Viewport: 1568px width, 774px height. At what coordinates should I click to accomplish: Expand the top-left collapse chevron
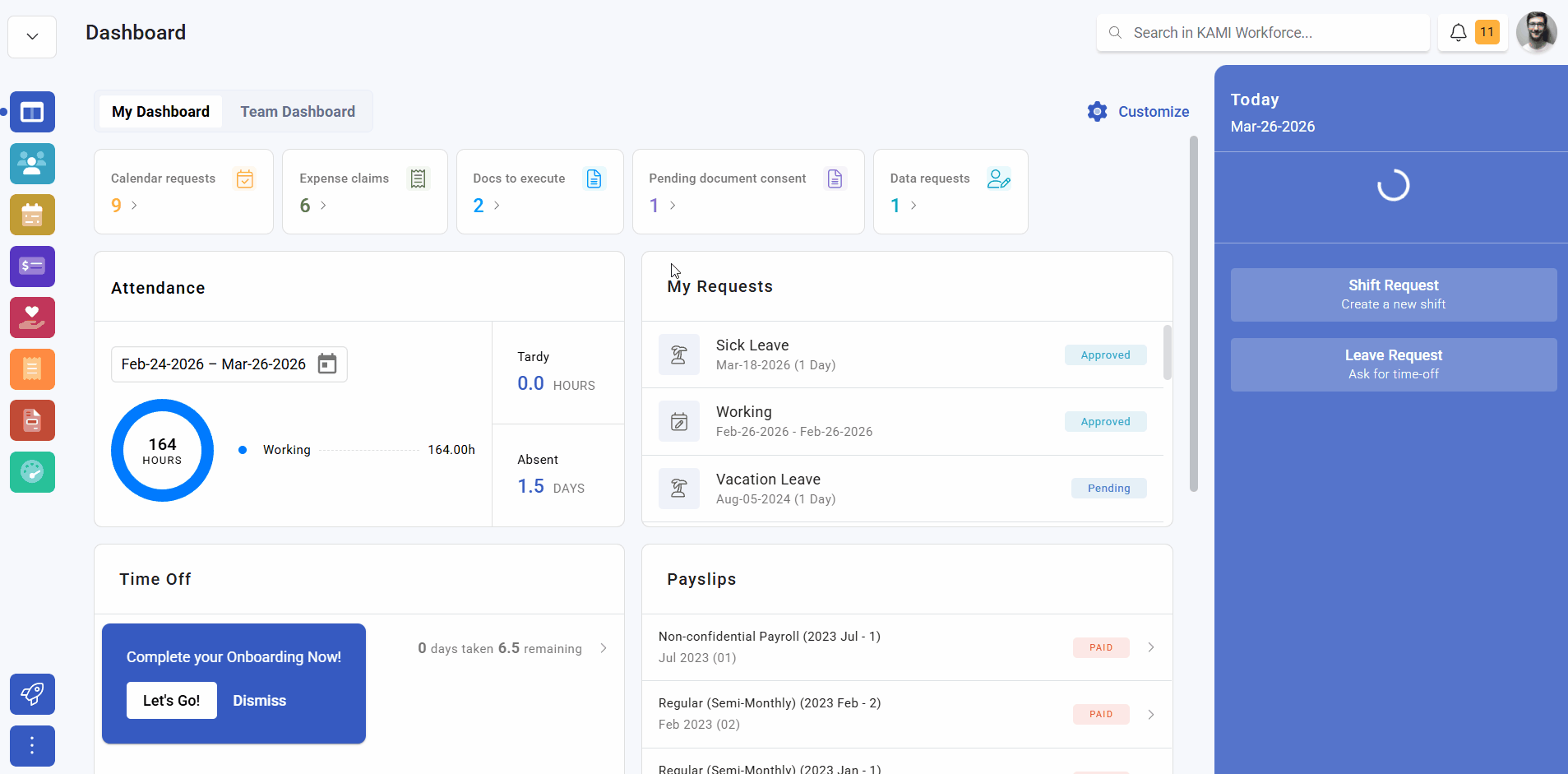click(32, 36)
